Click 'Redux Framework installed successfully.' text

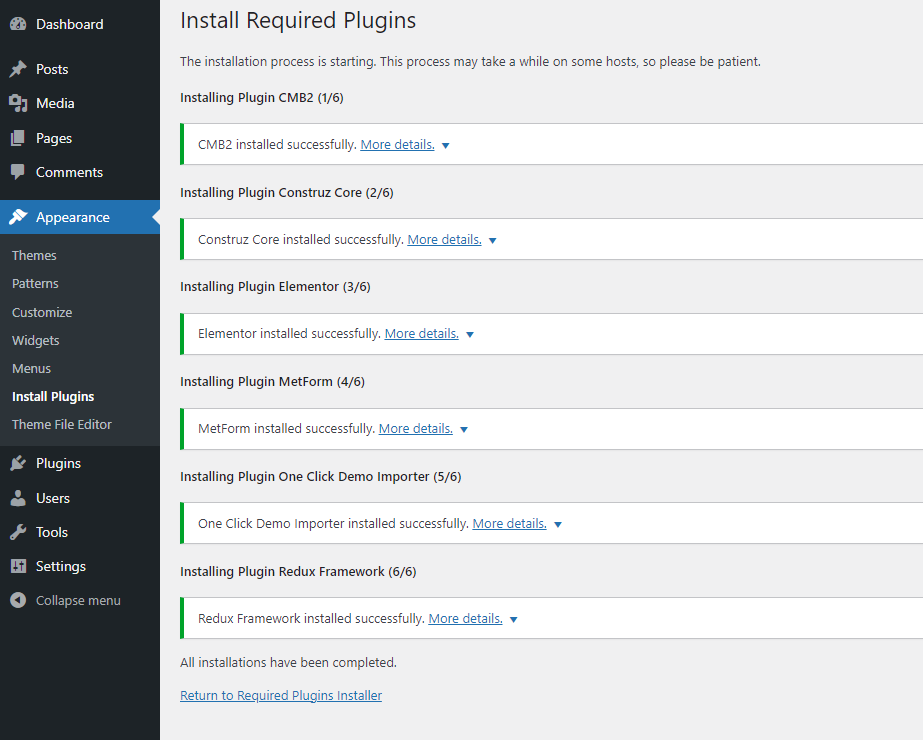coord(311,619)
